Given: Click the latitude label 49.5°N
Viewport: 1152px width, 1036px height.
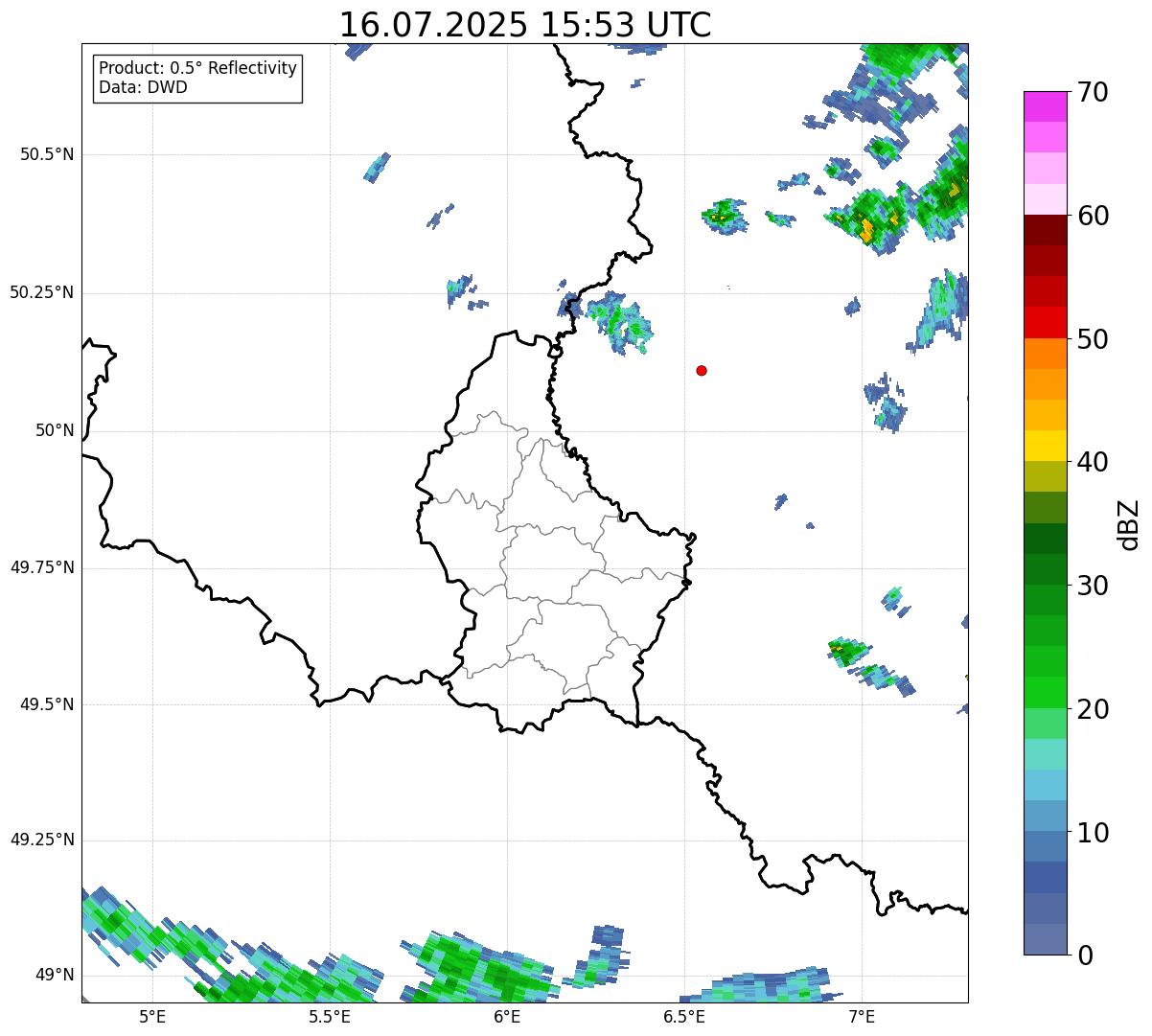Looking at the screenshot, I should click(x=47, y=704).
